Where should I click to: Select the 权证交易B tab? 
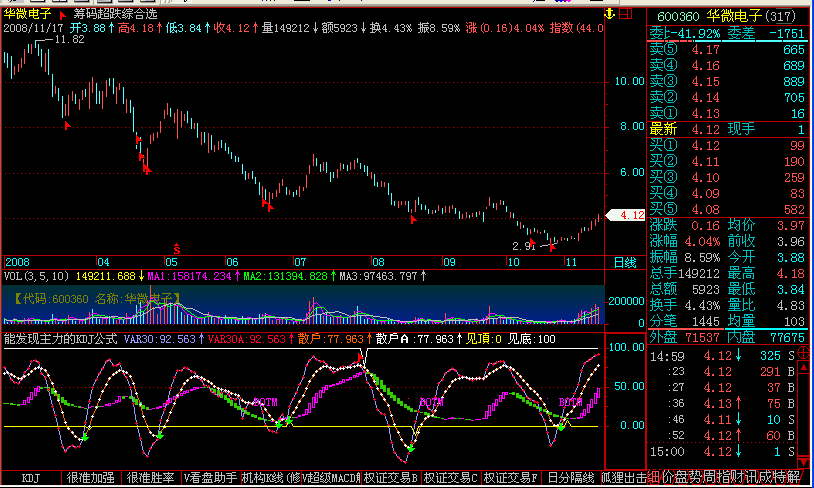click(x=391, y=478)
